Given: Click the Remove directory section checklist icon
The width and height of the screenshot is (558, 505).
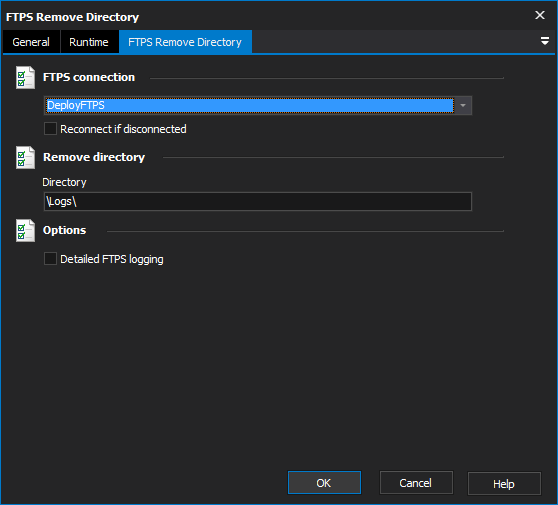Looking at the screenshot, I should pyautogui.click(x=25, y=157).
